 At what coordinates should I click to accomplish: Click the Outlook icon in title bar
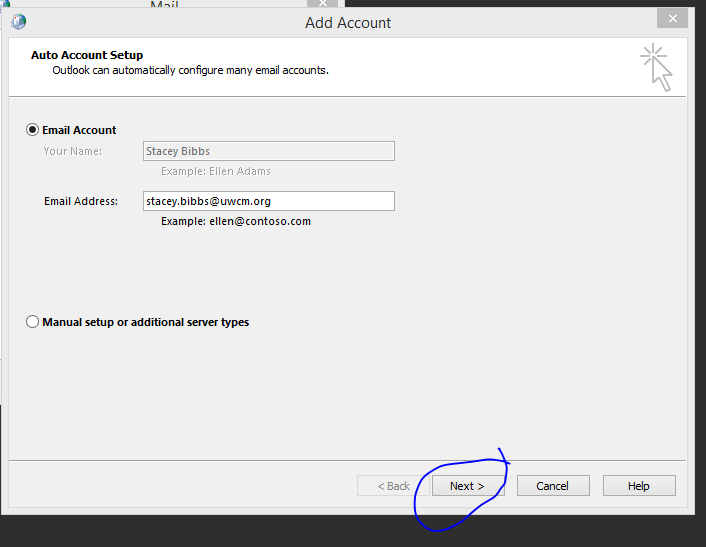[18, 21]
